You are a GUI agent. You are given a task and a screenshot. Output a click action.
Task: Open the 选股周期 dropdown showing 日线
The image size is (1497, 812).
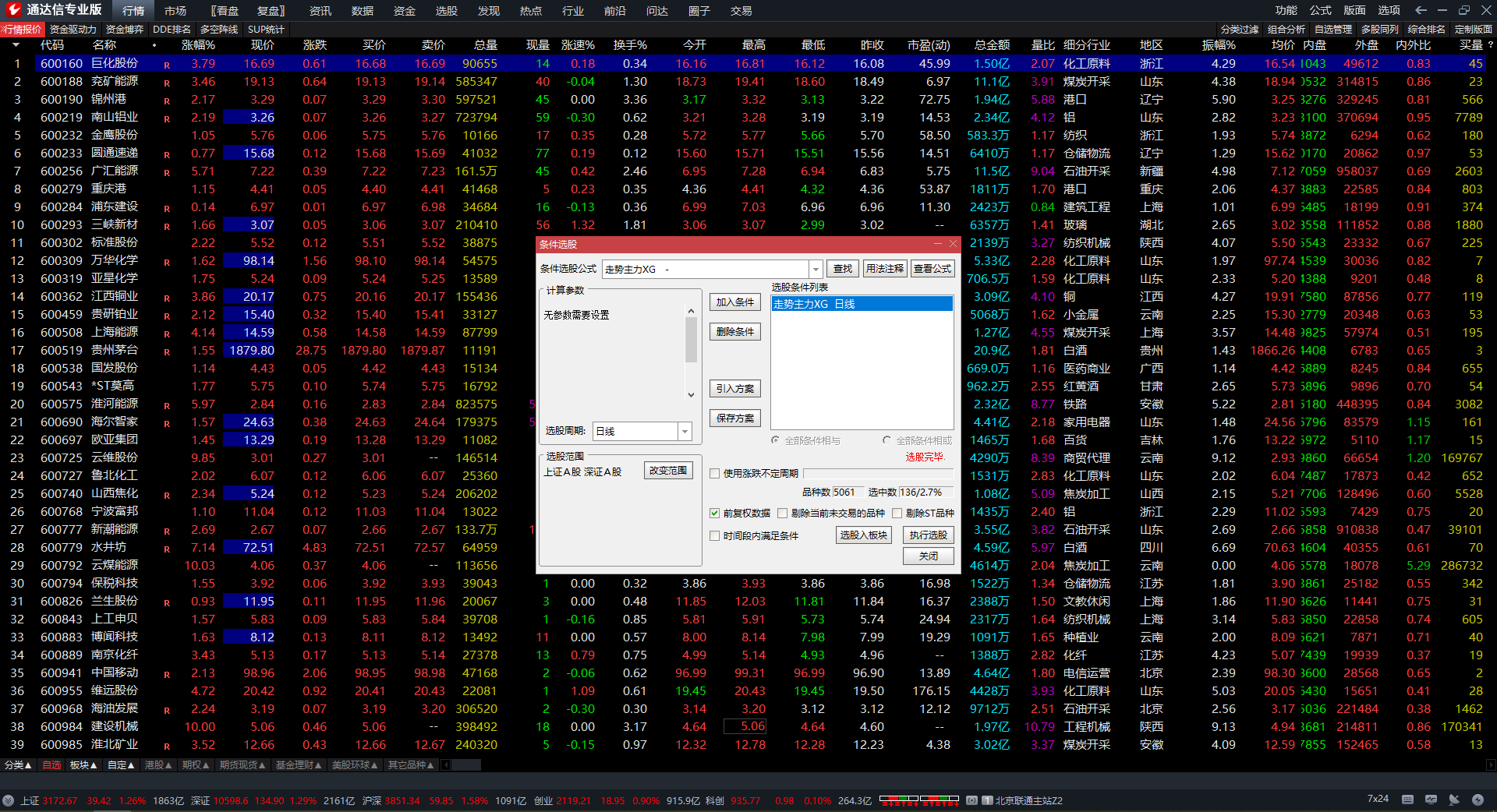(x=685, y=431)
